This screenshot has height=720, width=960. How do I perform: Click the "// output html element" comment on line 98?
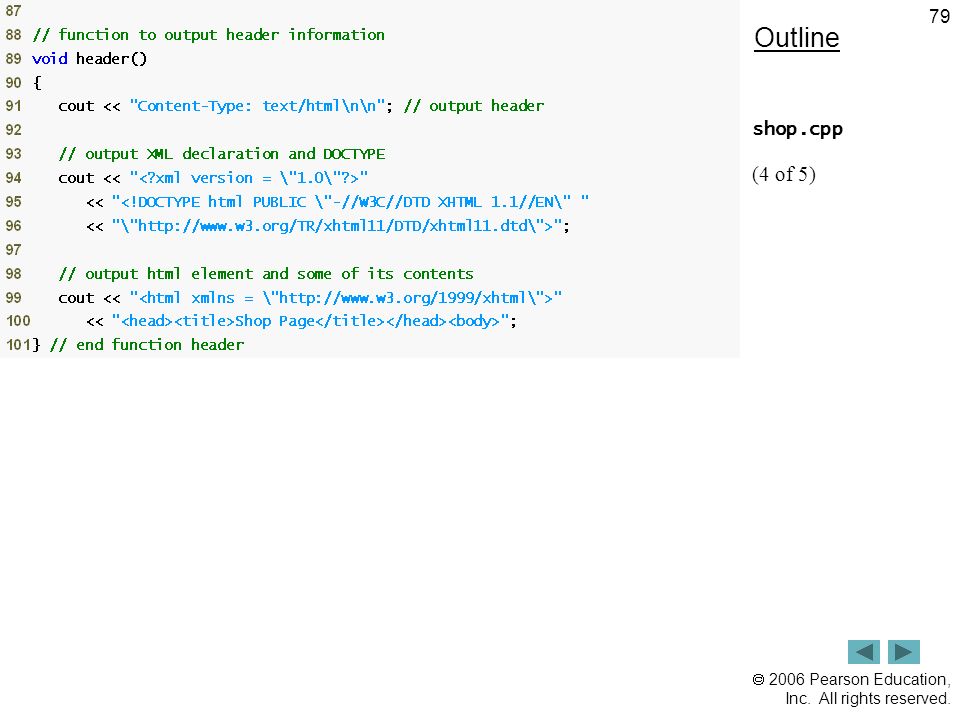click(x=266, y=274)
